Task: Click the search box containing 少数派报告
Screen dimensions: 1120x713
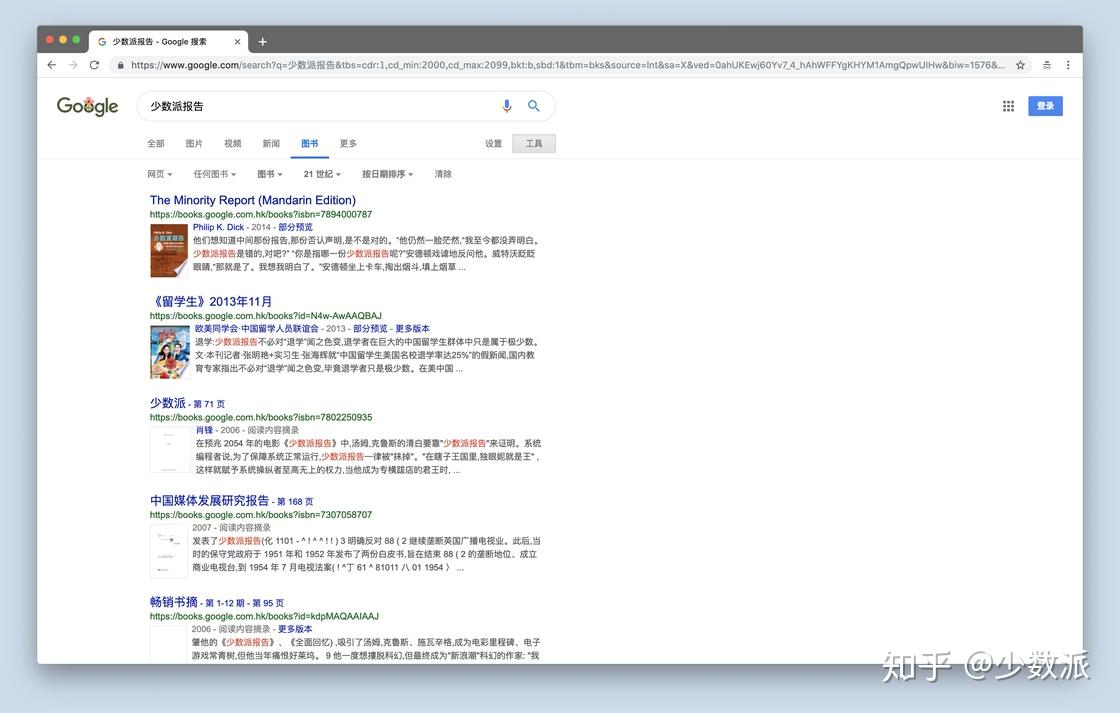Action: (x=321, y=106)
